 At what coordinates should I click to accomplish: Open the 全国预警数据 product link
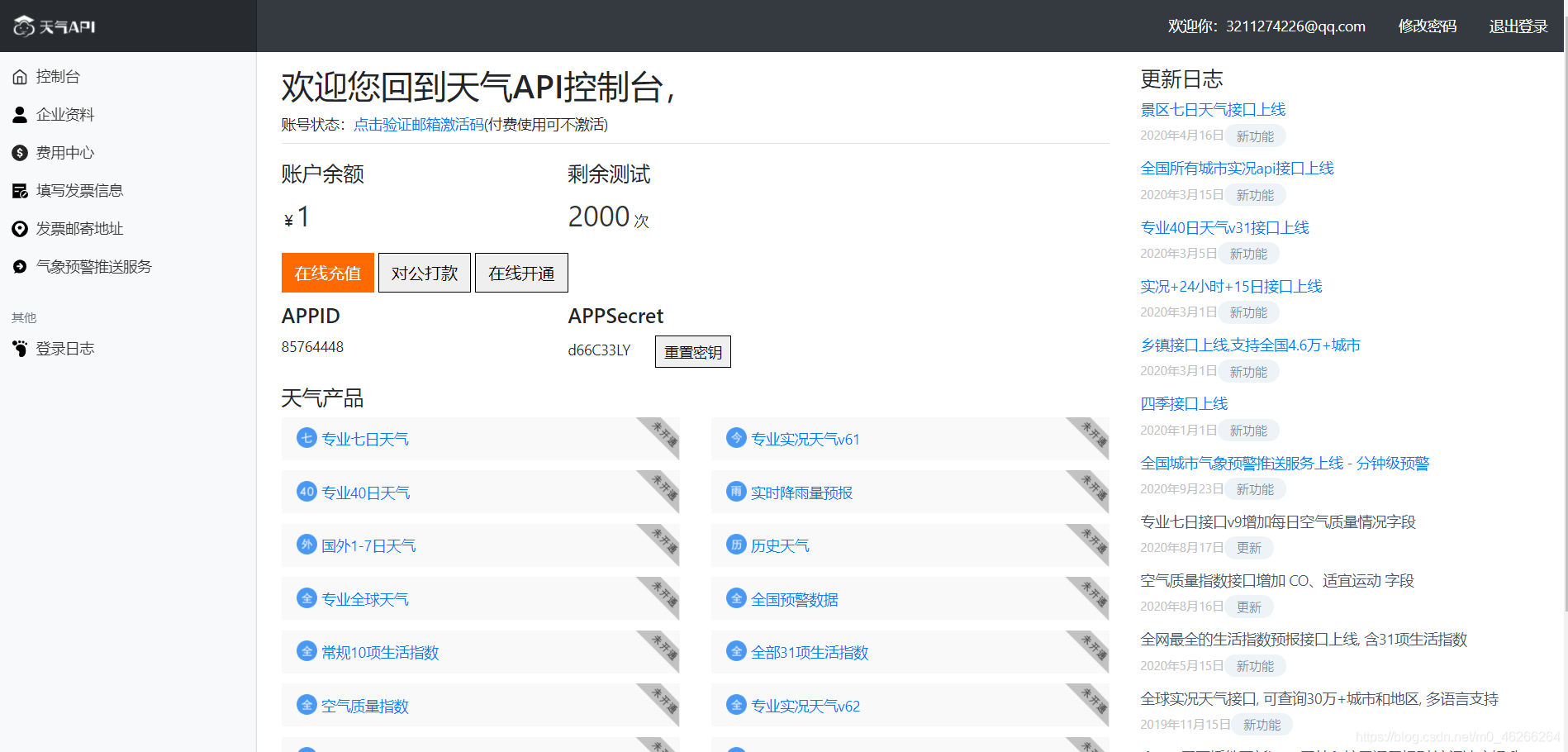point(795,599)
